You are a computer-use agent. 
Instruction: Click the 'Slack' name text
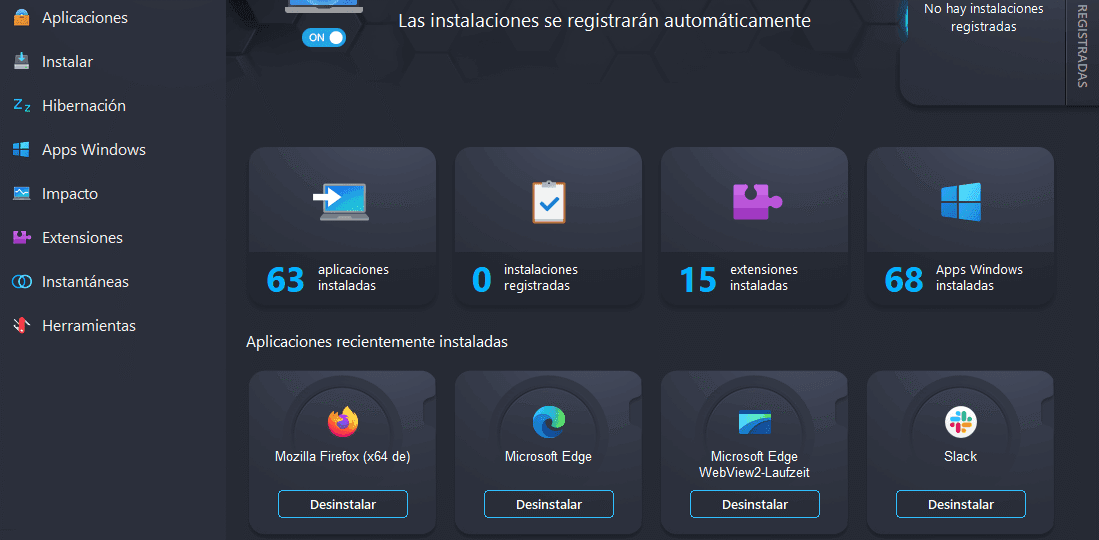[961, 457]
